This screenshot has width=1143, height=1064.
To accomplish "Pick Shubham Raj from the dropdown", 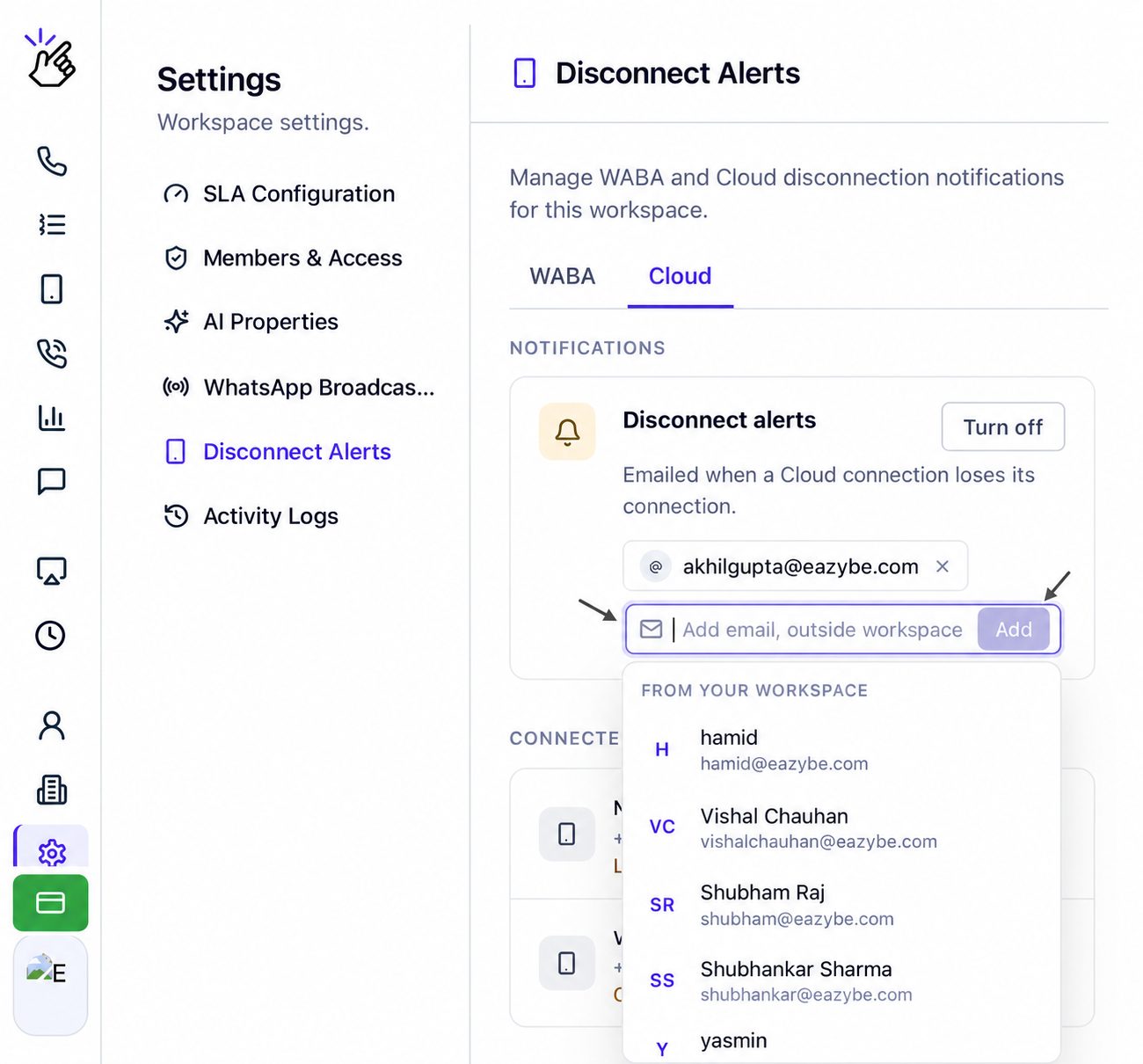I will [841, 905].
